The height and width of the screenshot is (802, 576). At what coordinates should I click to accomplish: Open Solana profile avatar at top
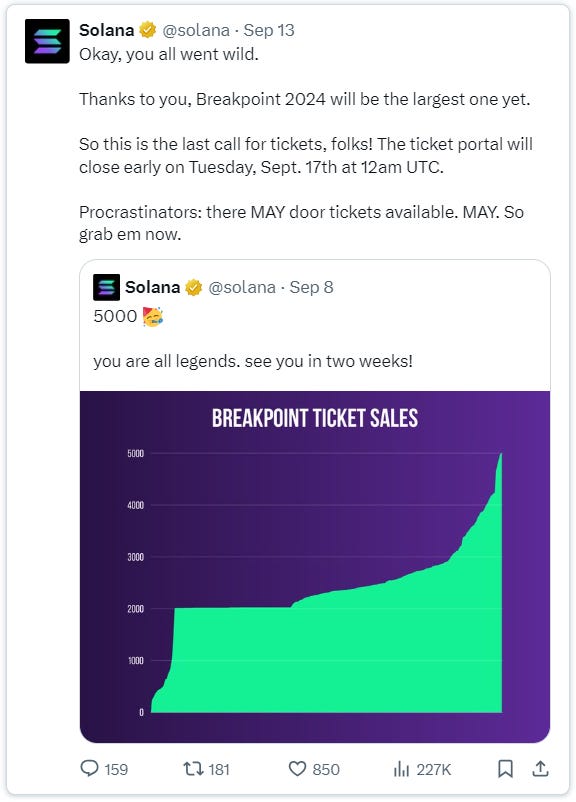pos(47,41)
